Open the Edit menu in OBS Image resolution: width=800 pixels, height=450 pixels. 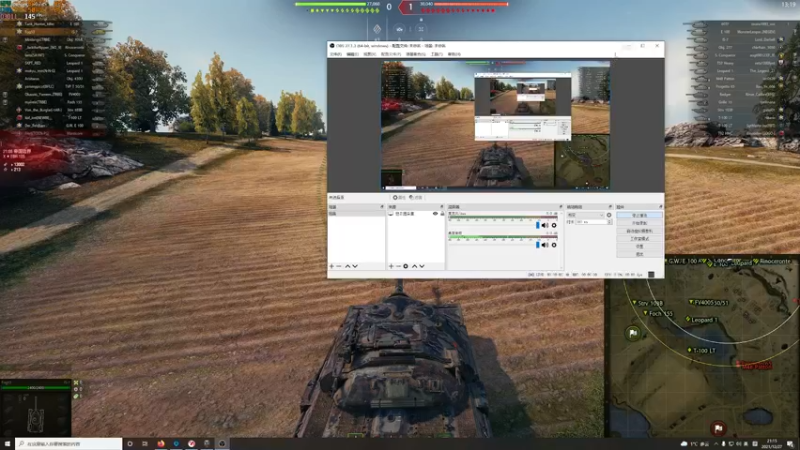pyautogui.click(x=353, y=54)
